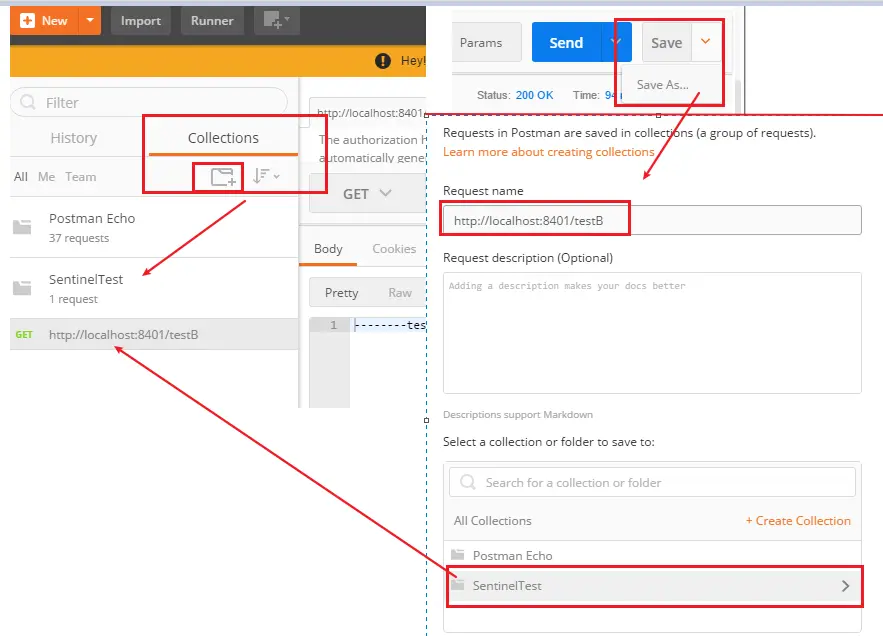Click the Save button

click(667, 43)
